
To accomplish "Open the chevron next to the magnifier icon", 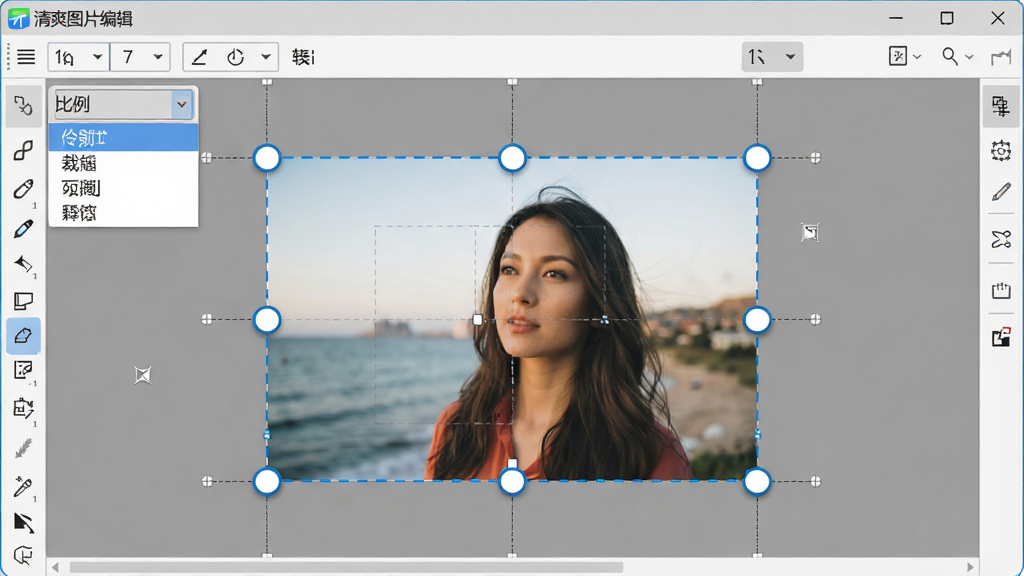I will click(969, 57).
